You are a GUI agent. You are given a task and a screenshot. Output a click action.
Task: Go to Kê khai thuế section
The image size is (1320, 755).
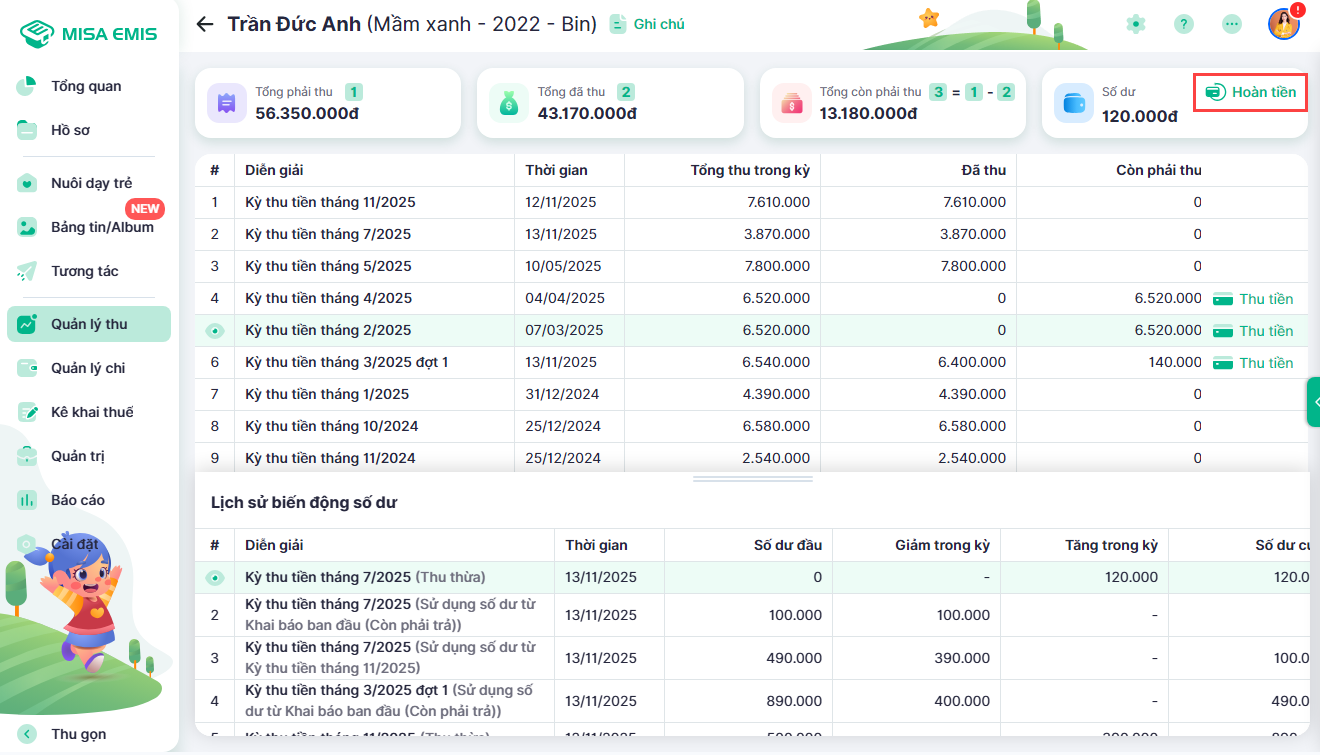pos(92,412)
